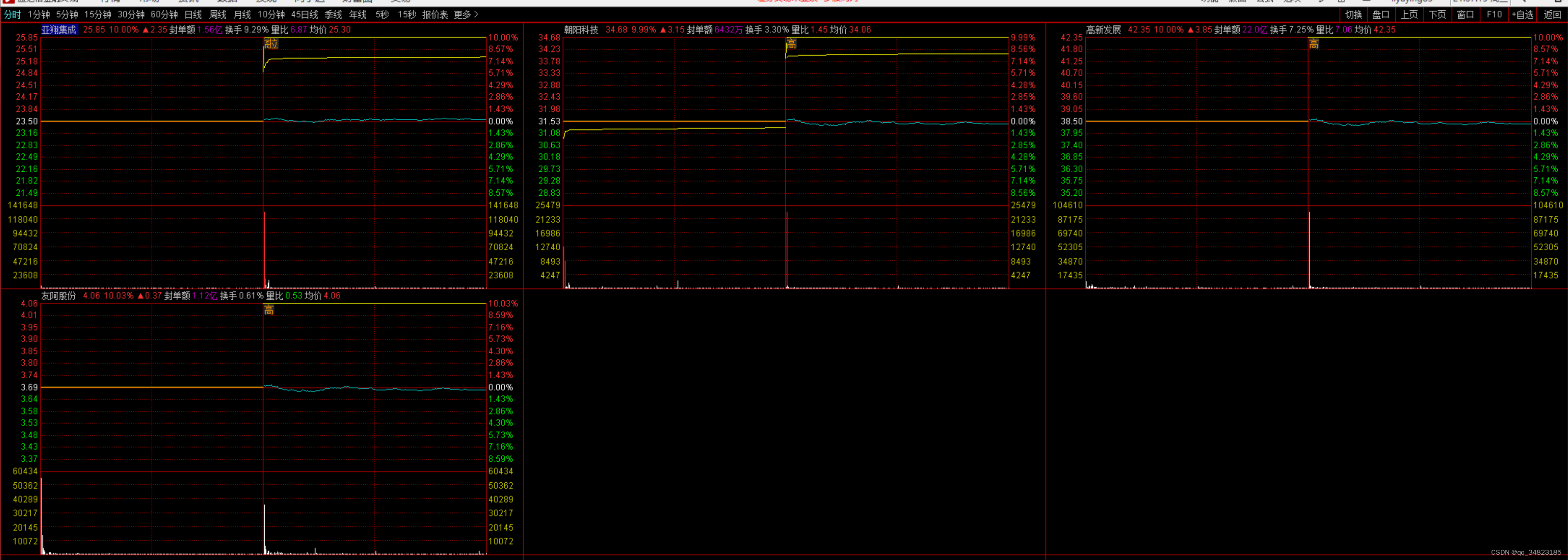Open the 盘口 panel

click(1381, 14)
